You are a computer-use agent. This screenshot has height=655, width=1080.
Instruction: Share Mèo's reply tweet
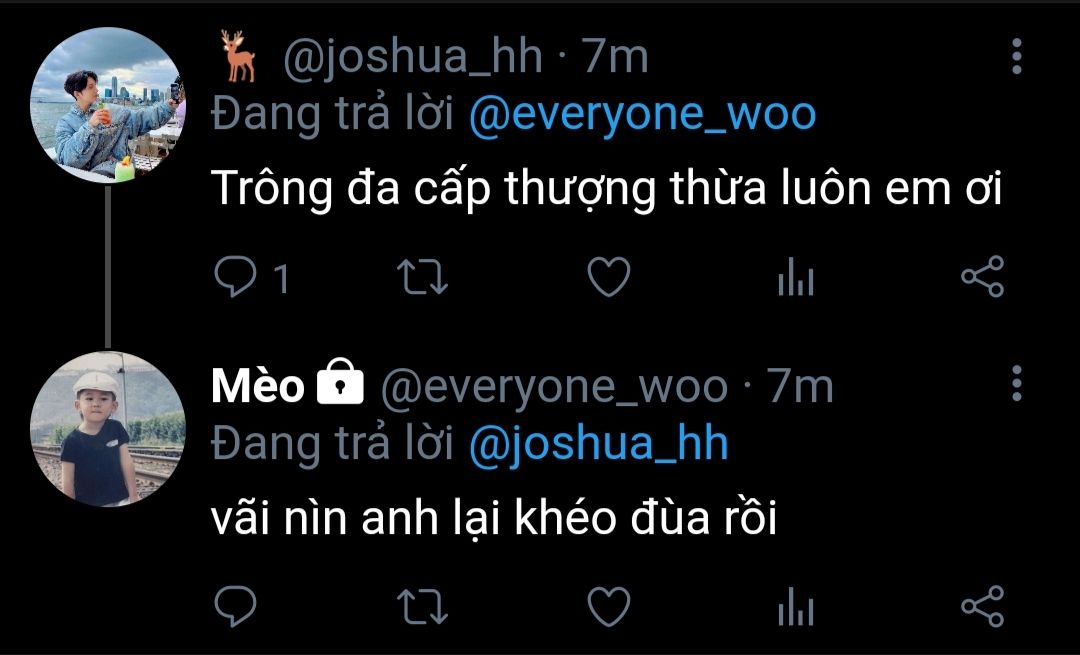pos(983,606)
